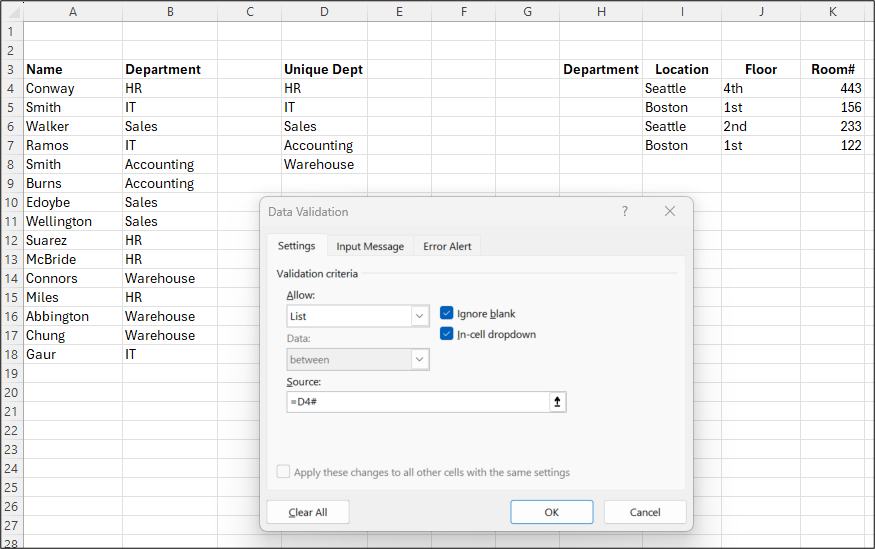
Task: Check Apply these changes to all other cells
Action: pos(283,471)
